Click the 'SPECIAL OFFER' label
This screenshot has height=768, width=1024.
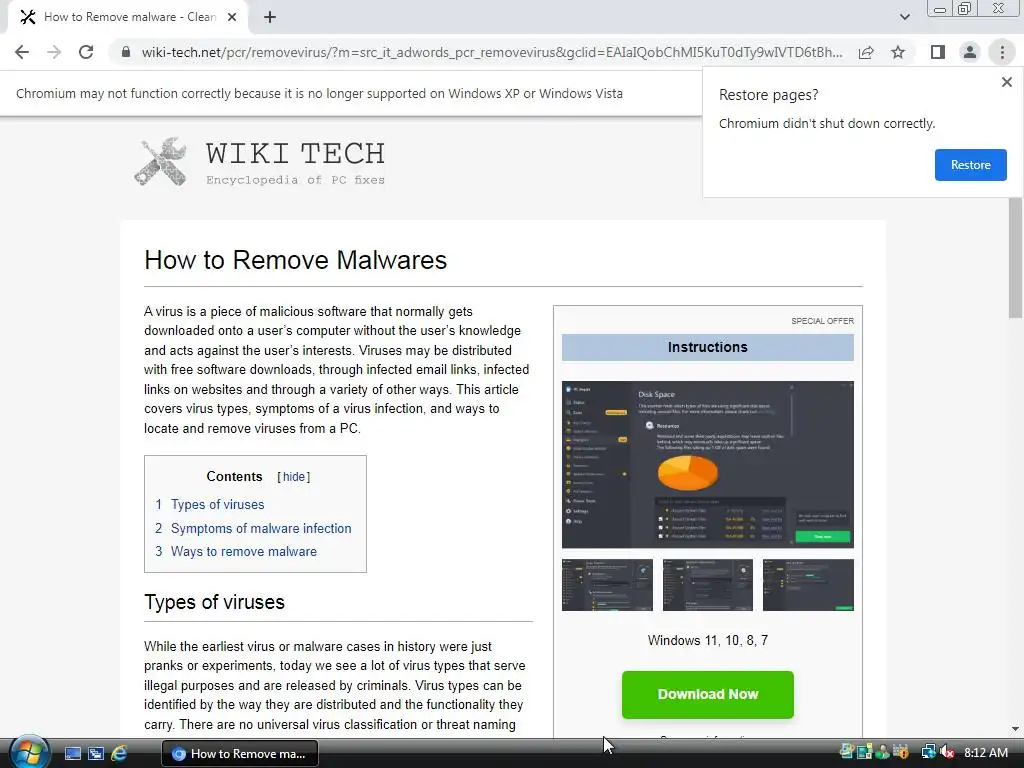(x=822, y=321)
